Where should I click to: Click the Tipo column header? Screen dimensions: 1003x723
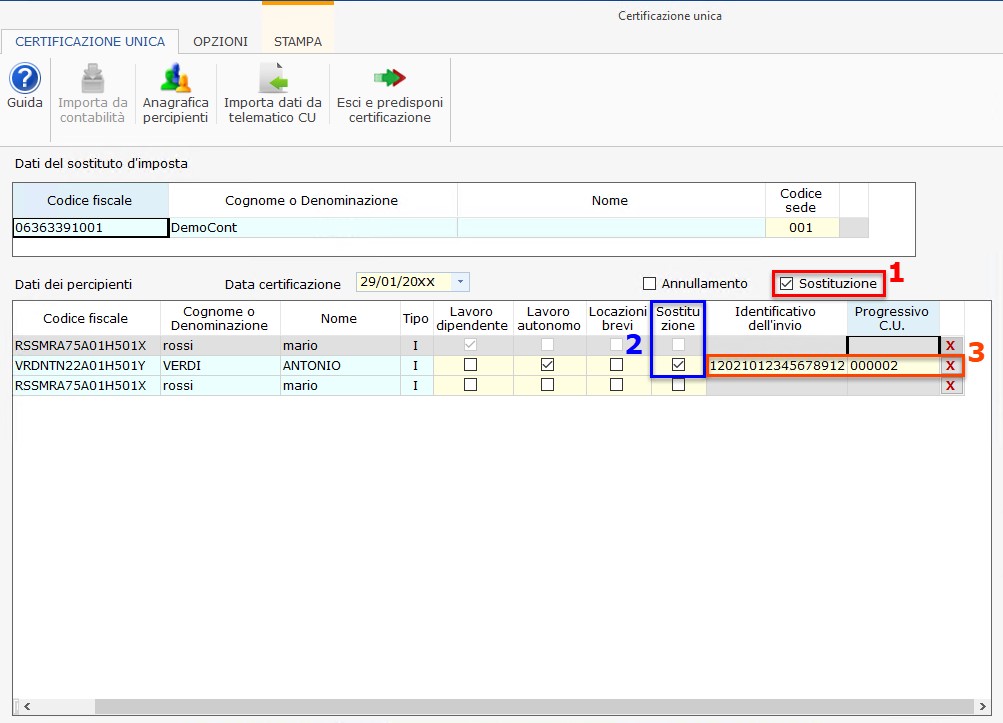(416, 319)
